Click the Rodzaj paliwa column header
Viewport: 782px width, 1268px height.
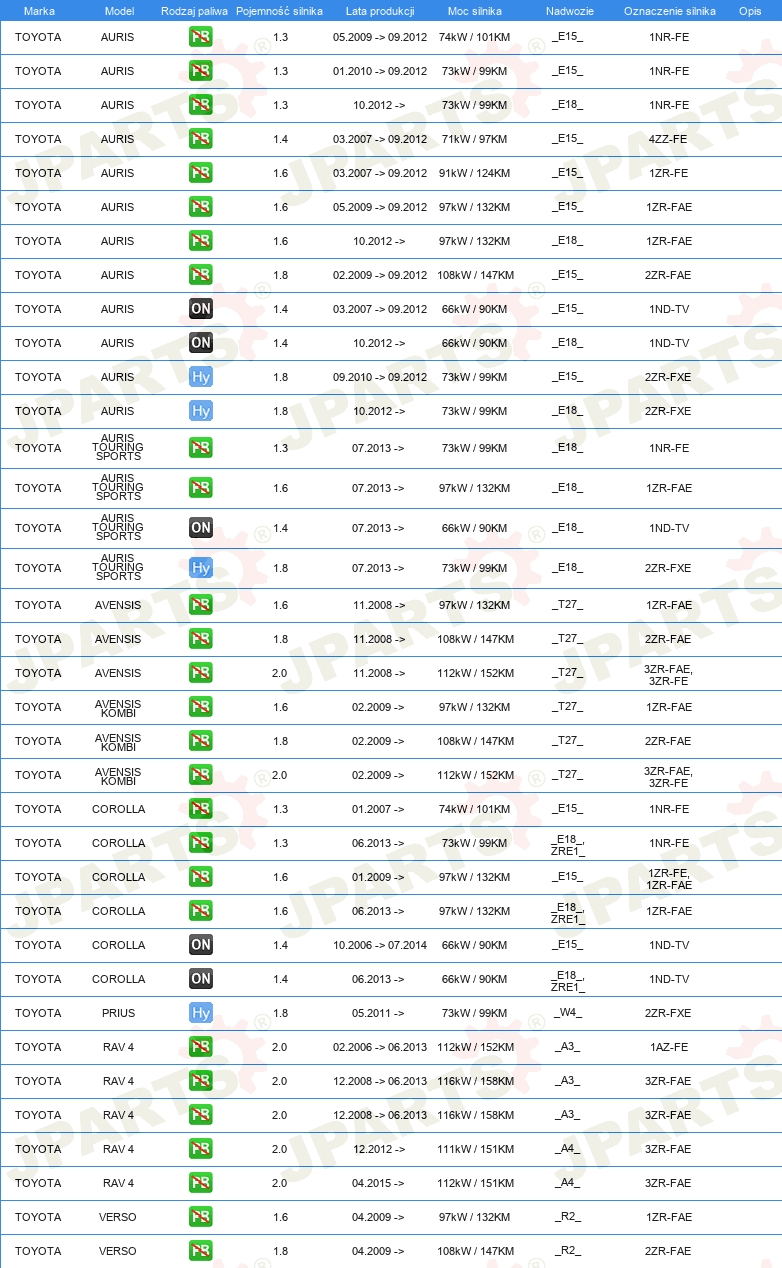coord(195,11)
